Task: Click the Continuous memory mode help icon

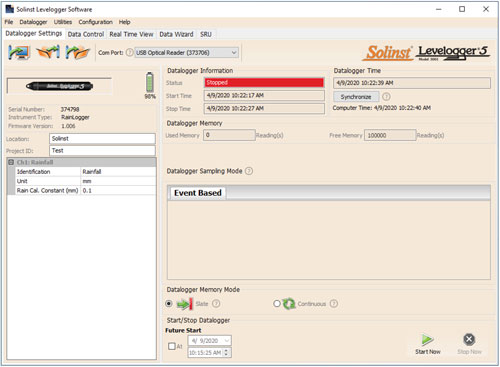Action: click(334, 304)
